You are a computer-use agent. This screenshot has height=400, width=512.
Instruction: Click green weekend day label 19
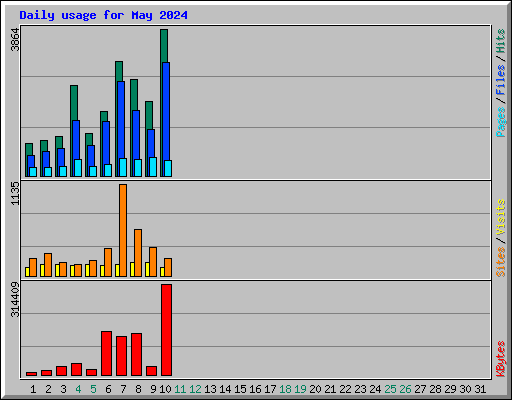(x=300, y=389)
